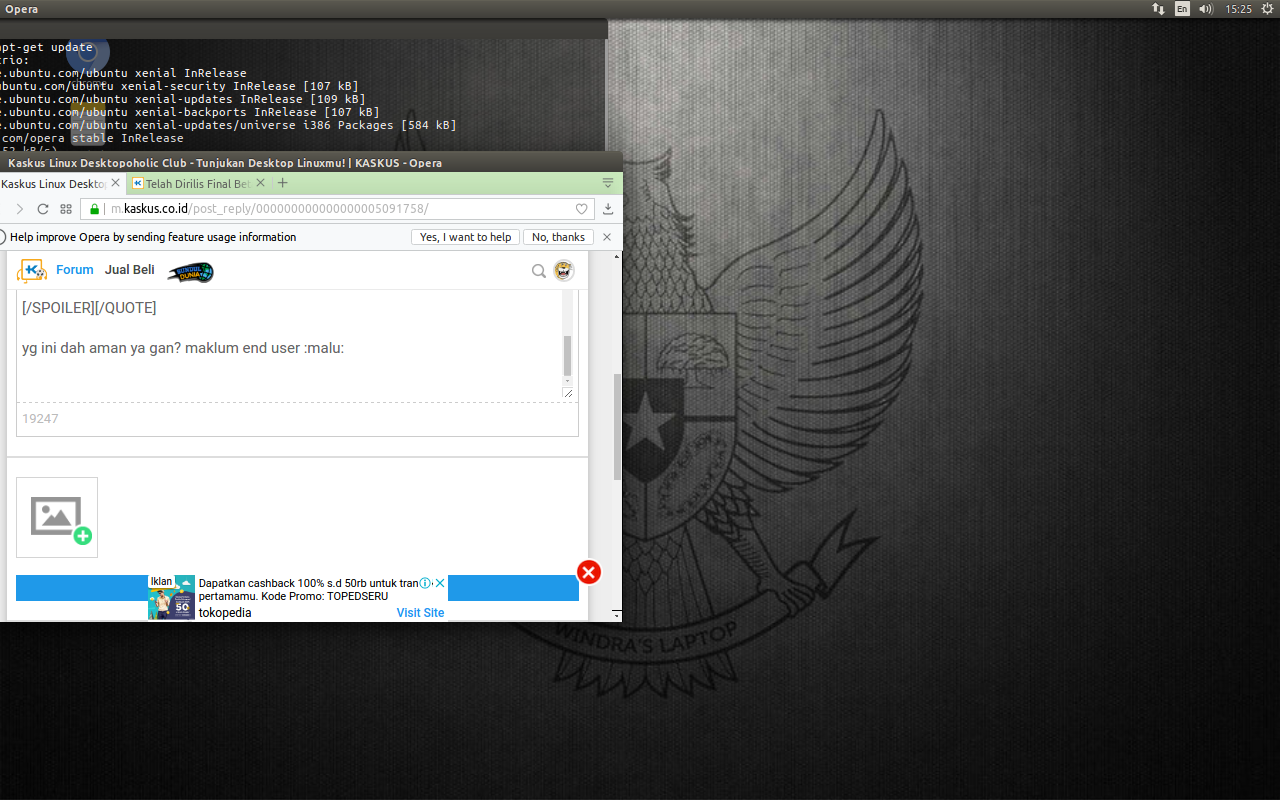Click the reply textarea inner scrollbar
1280x800 pixels.
(567, 355)
